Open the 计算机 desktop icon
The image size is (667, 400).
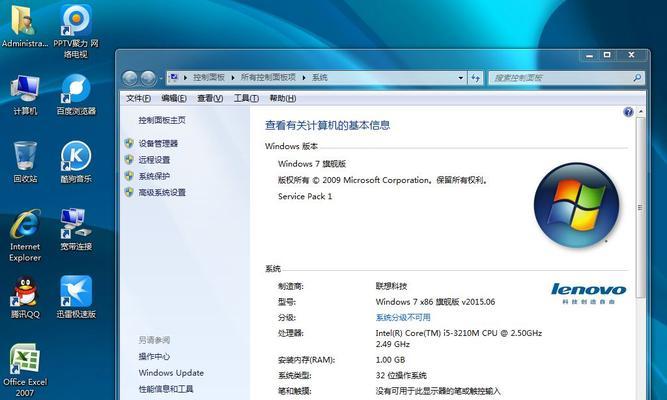tap(25, 94)
